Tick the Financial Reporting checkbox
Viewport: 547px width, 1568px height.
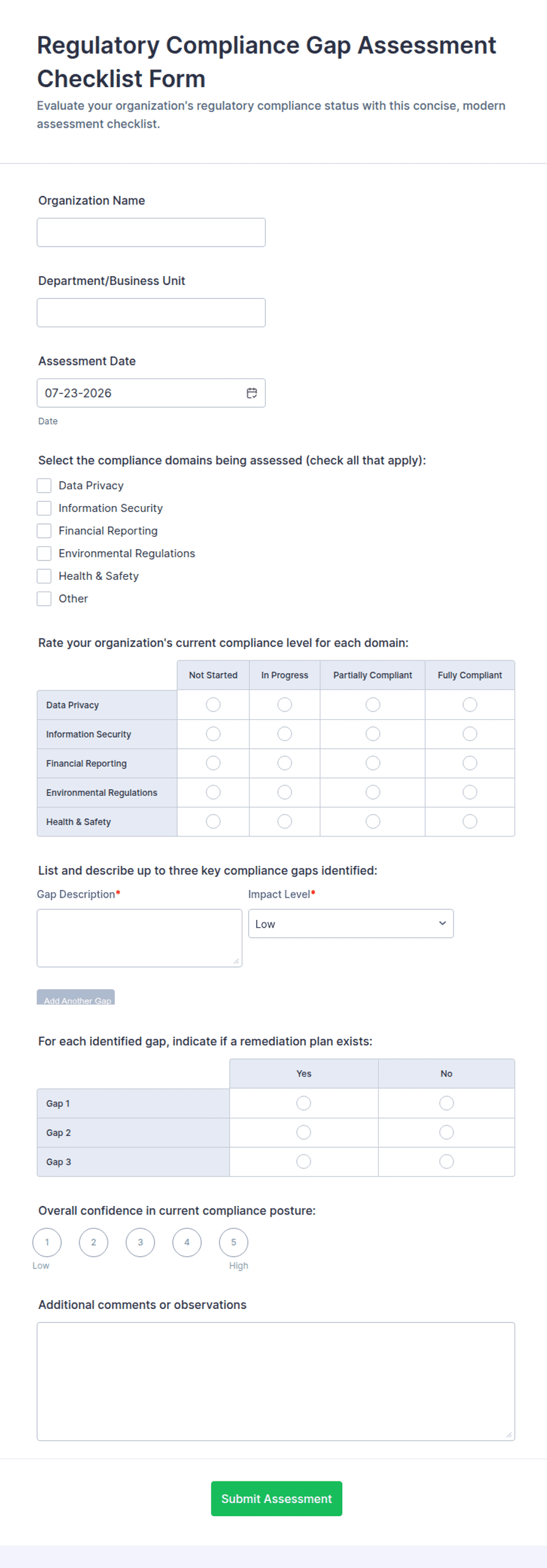[x=44, y=531]
